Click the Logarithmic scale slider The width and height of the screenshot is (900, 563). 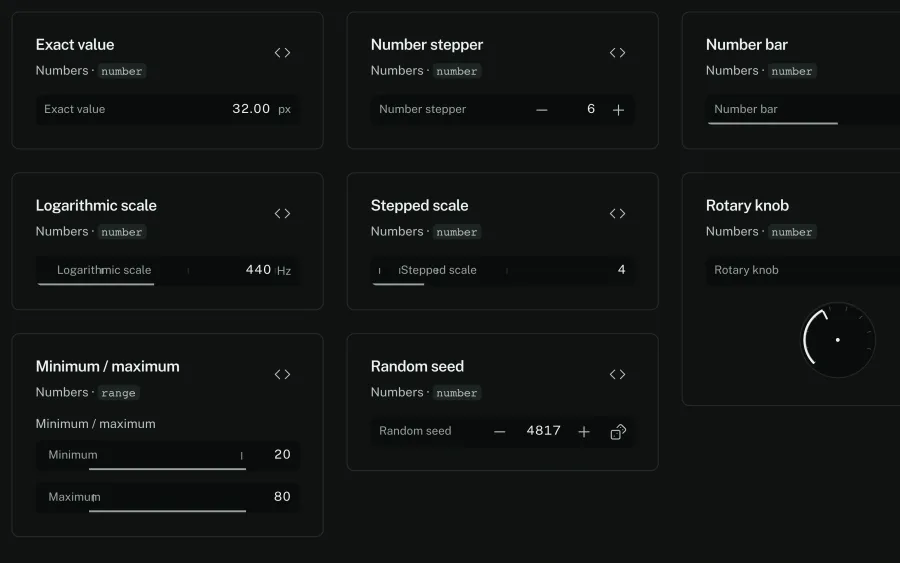(x=167, y=270)
